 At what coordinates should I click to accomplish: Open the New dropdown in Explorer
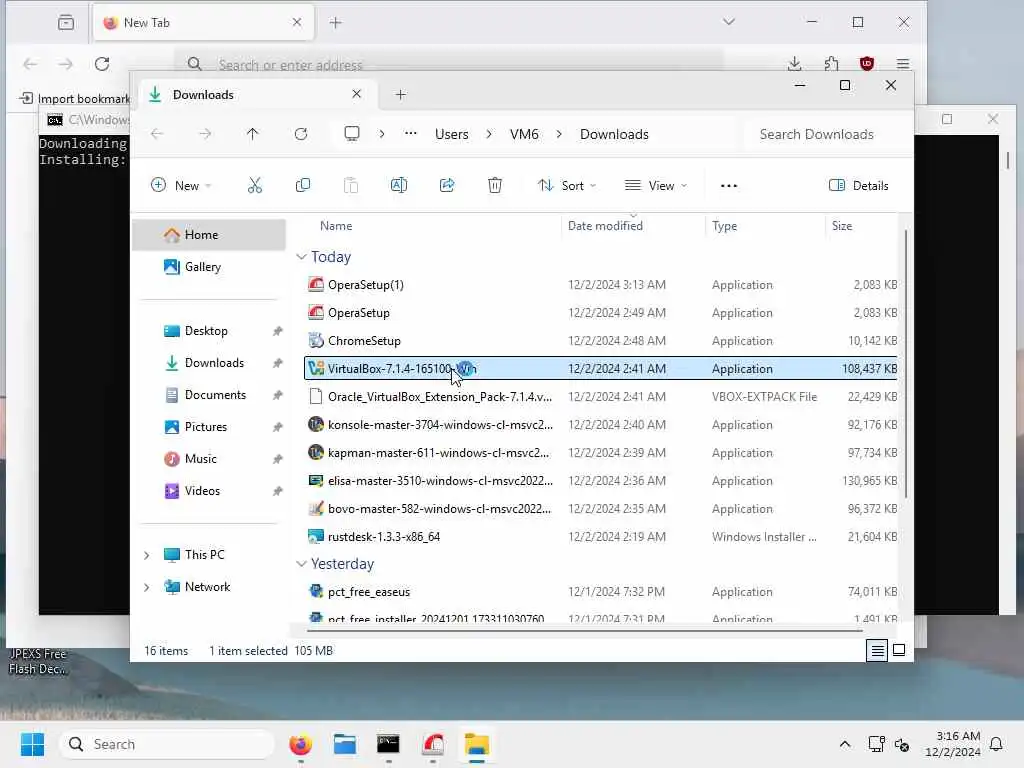click(181, 185)
